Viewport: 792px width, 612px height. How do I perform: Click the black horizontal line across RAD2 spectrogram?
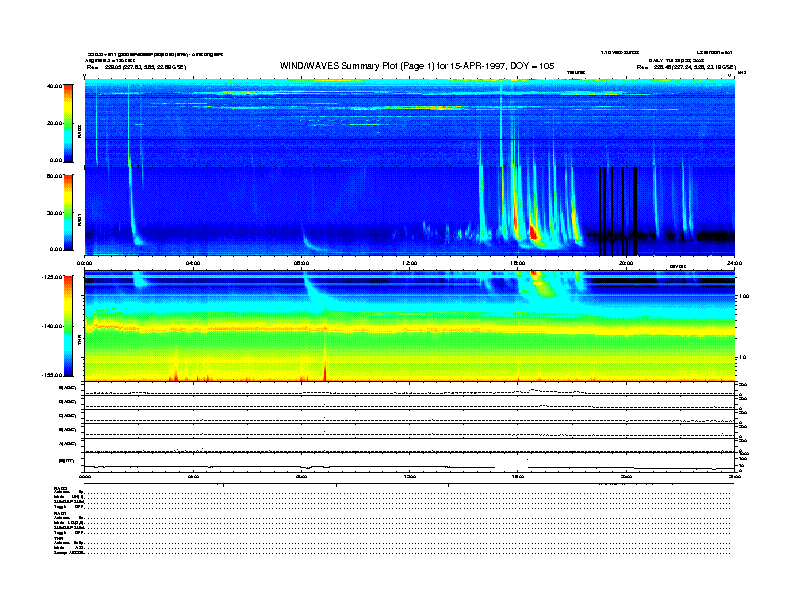[x=410, y=139]
